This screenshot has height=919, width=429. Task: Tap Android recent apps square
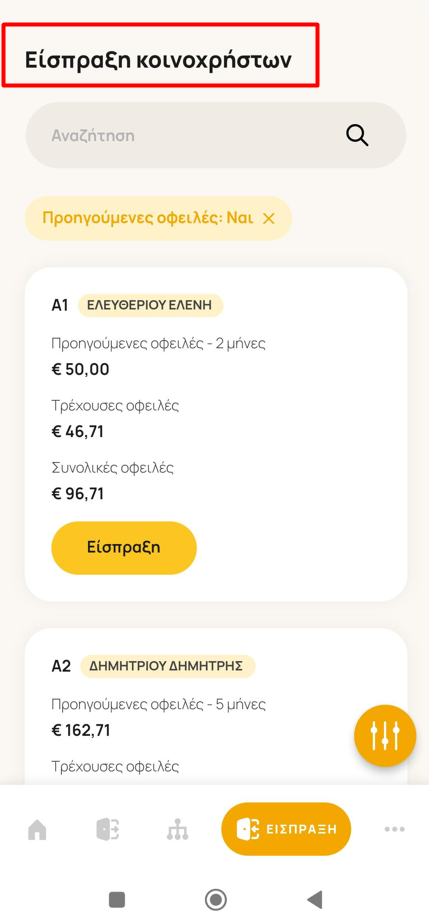117,898
